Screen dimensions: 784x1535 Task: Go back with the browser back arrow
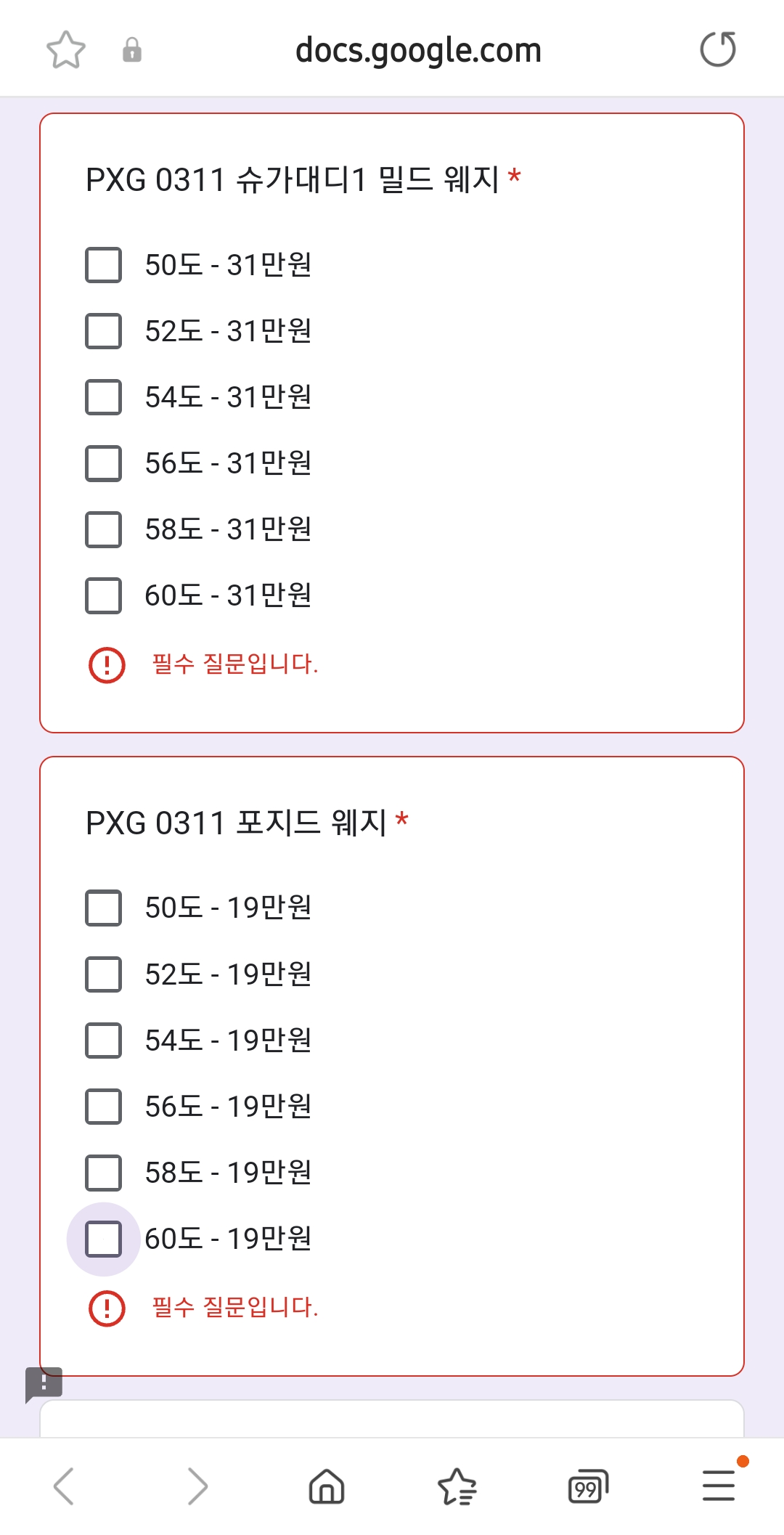64,1486
